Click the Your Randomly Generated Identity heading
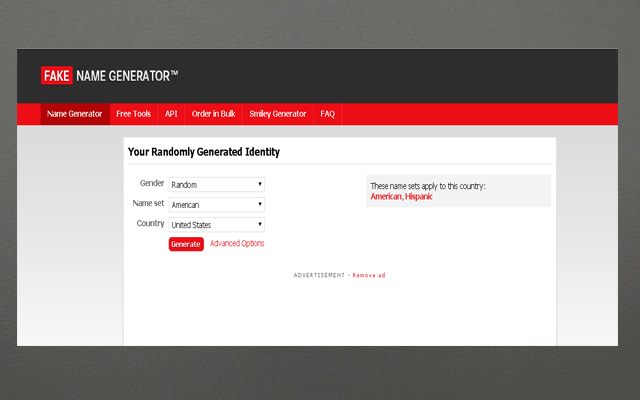 [x=204, y=152]
